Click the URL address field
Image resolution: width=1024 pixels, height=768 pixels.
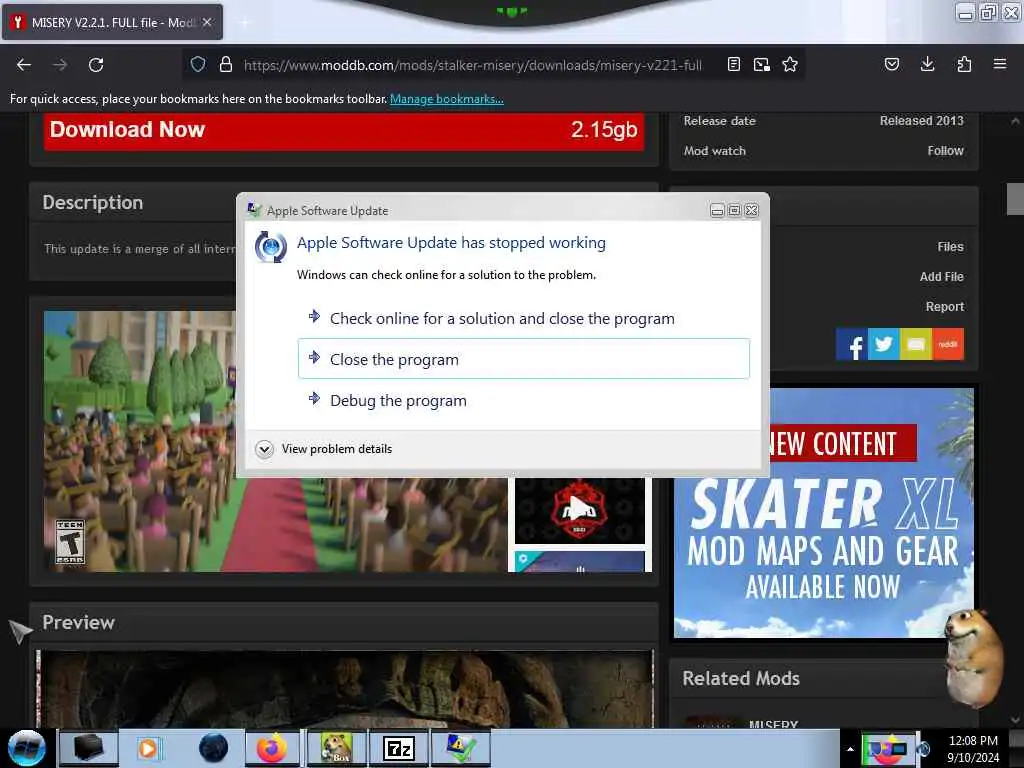[473, 65]
